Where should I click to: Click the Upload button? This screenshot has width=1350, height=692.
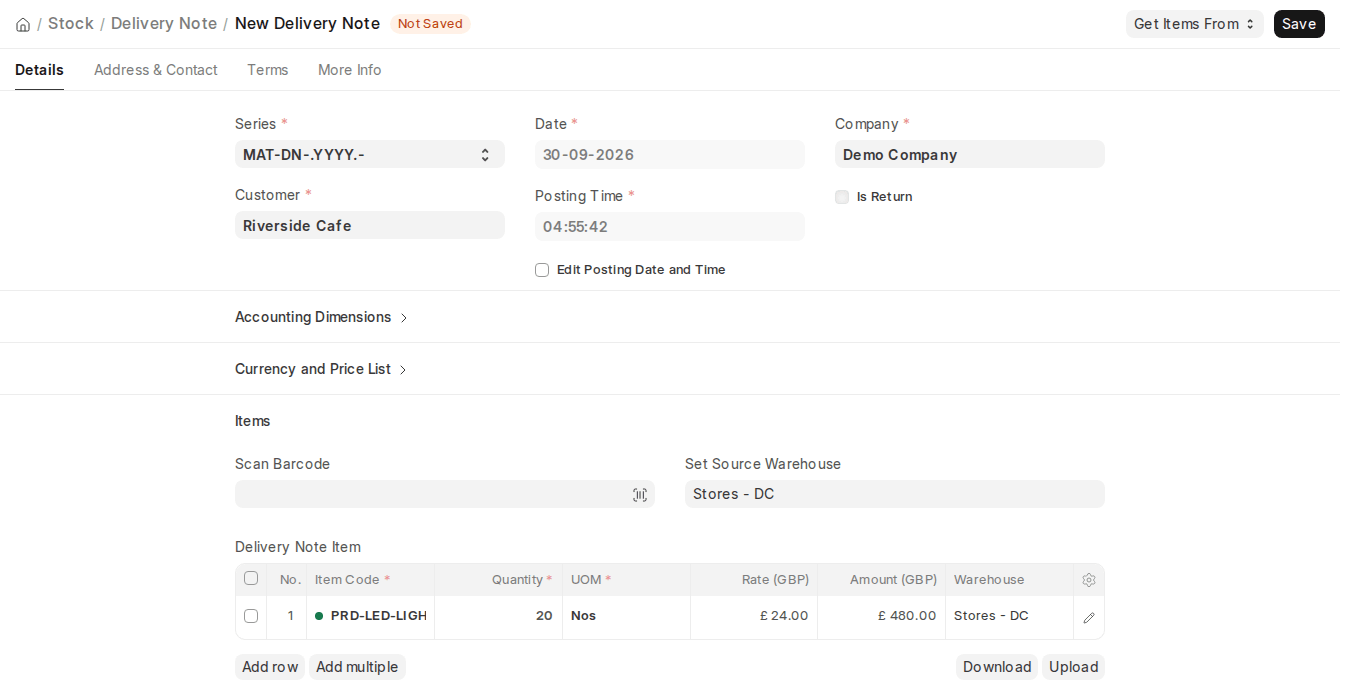click(x=1073, y=667)
